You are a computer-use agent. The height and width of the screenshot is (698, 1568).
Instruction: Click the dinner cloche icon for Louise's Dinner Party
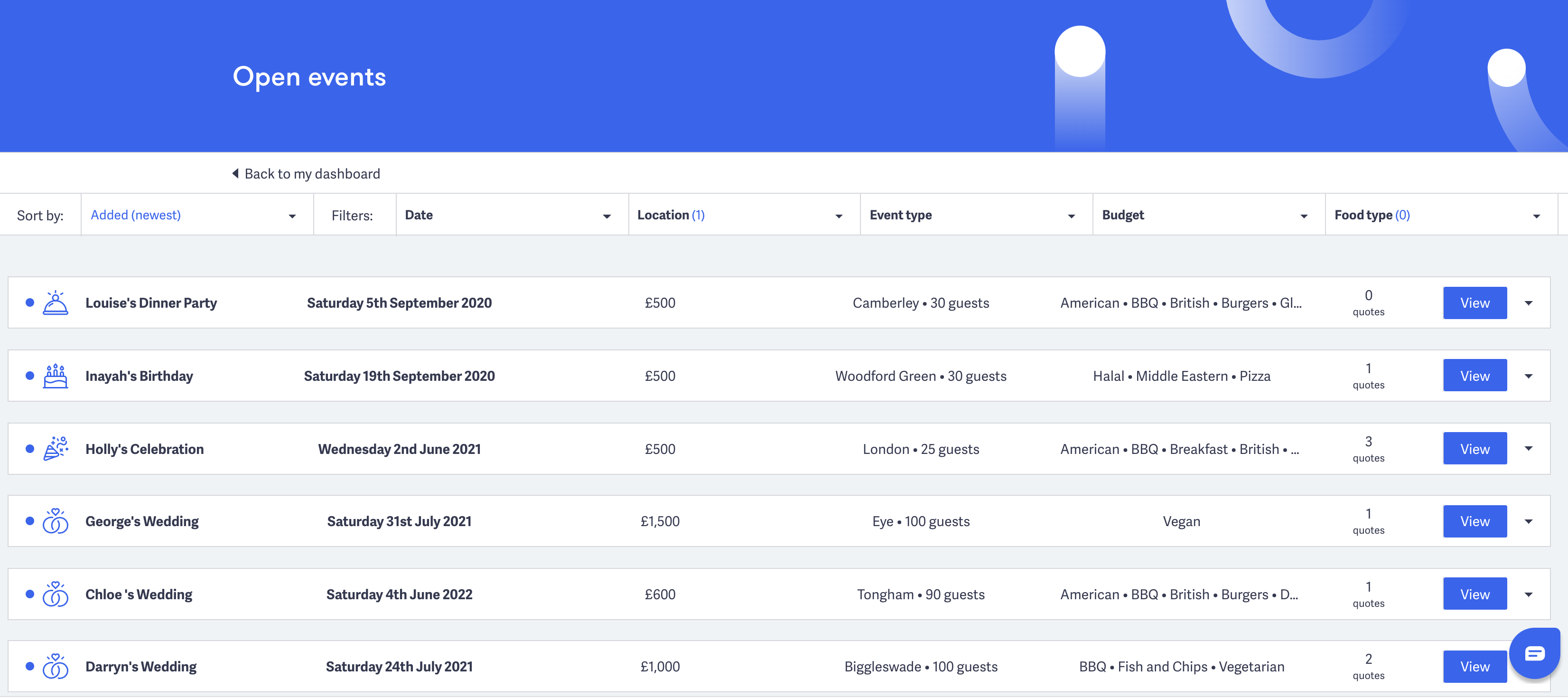56,303
